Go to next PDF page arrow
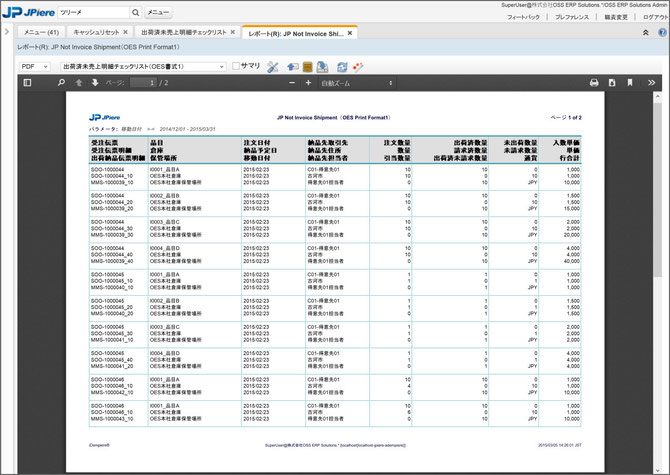This screenshot has width=670, height=475. click(x=95, y=83)
